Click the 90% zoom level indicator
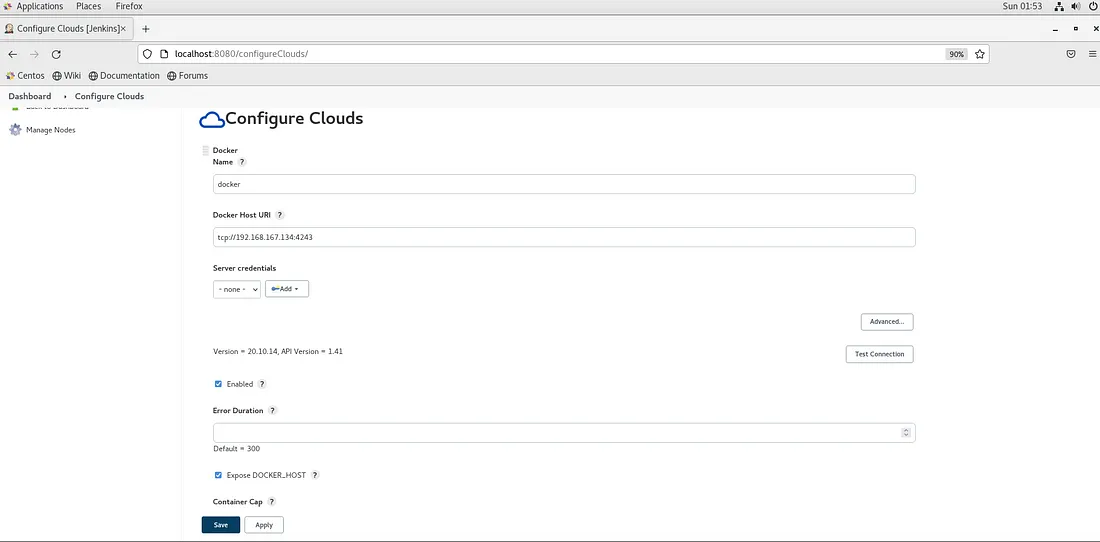The image size is (1100, 542). (956, 54)
